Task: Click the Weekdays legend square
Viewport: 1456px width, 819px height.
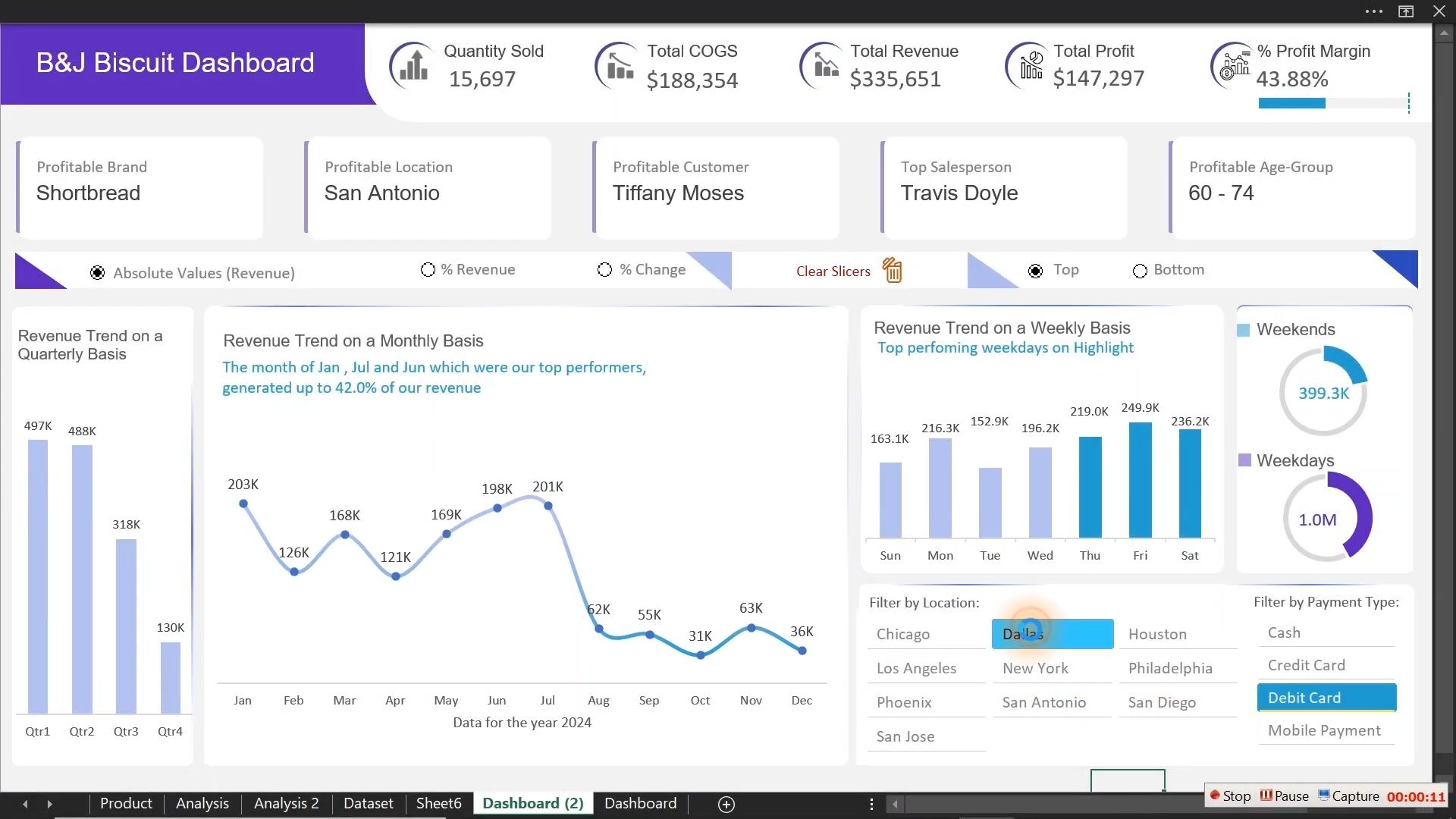Action: coord(1244,460)
